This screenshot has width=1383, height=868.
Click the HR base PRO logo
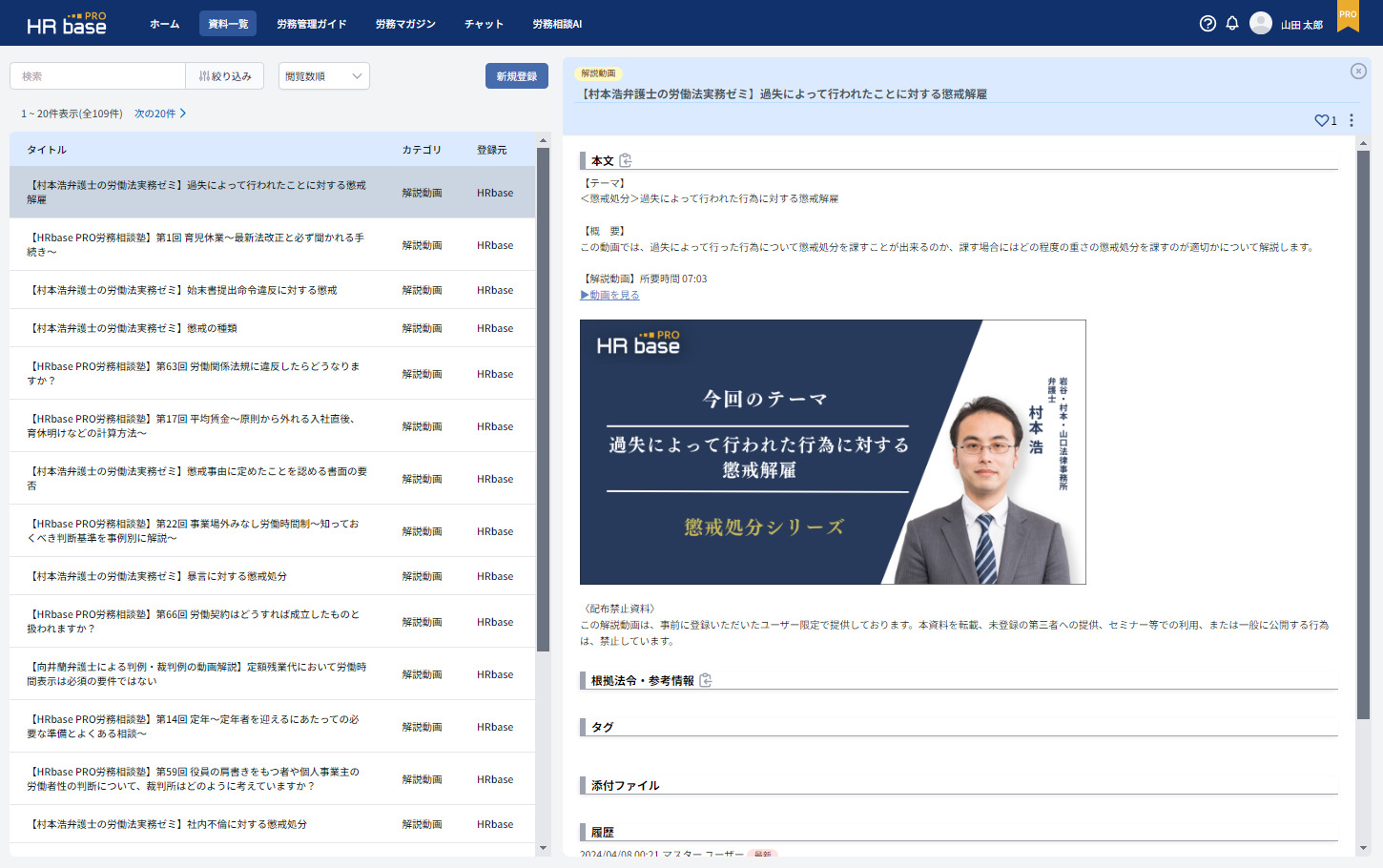(x=67, y=24)
